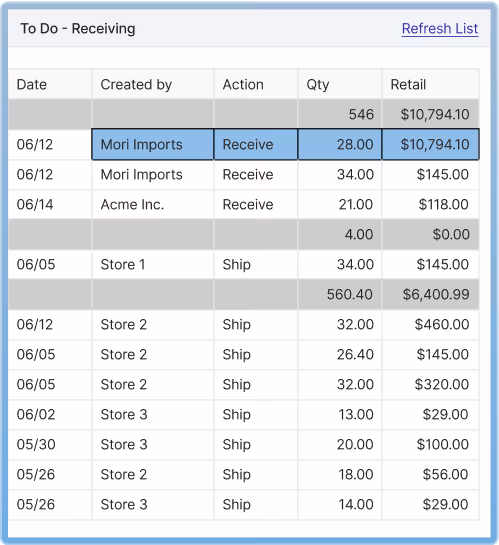Select Acme Inc. row entry
Viewport: 499px width, 545px height.
tap(244, 204)
